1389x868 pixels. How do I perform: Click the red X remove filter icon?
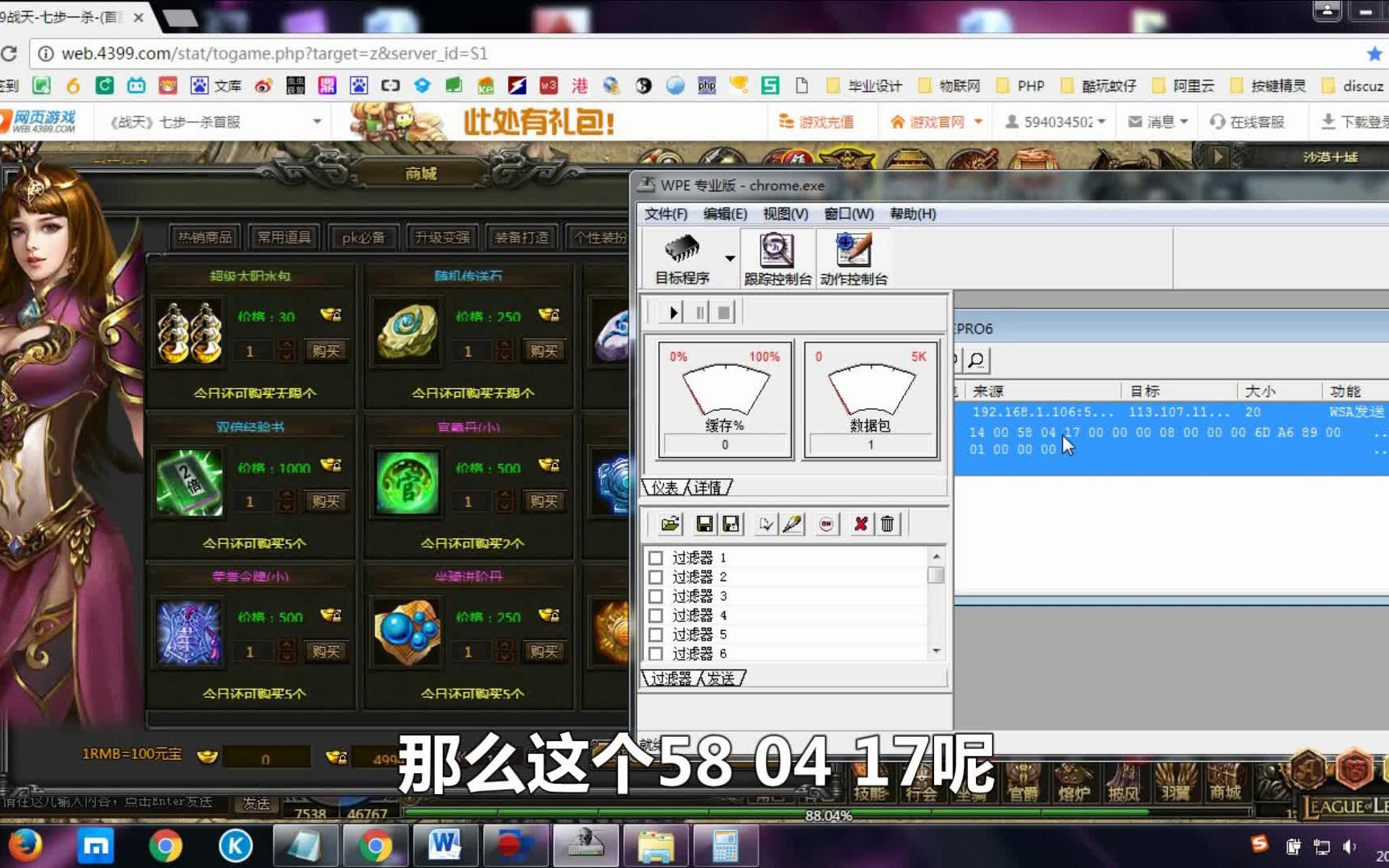pyautogui.click(x=861, y=524)
